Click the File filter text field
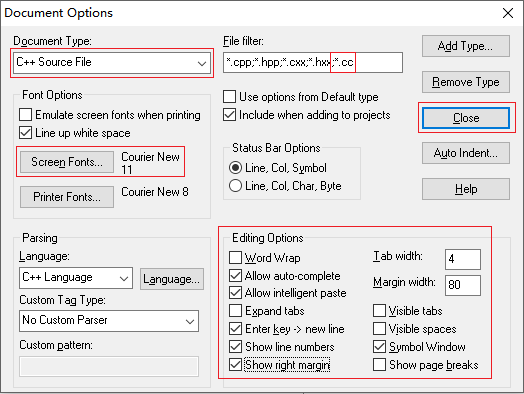The height and width of the screenshot is (394, 524). coord(313,62)
